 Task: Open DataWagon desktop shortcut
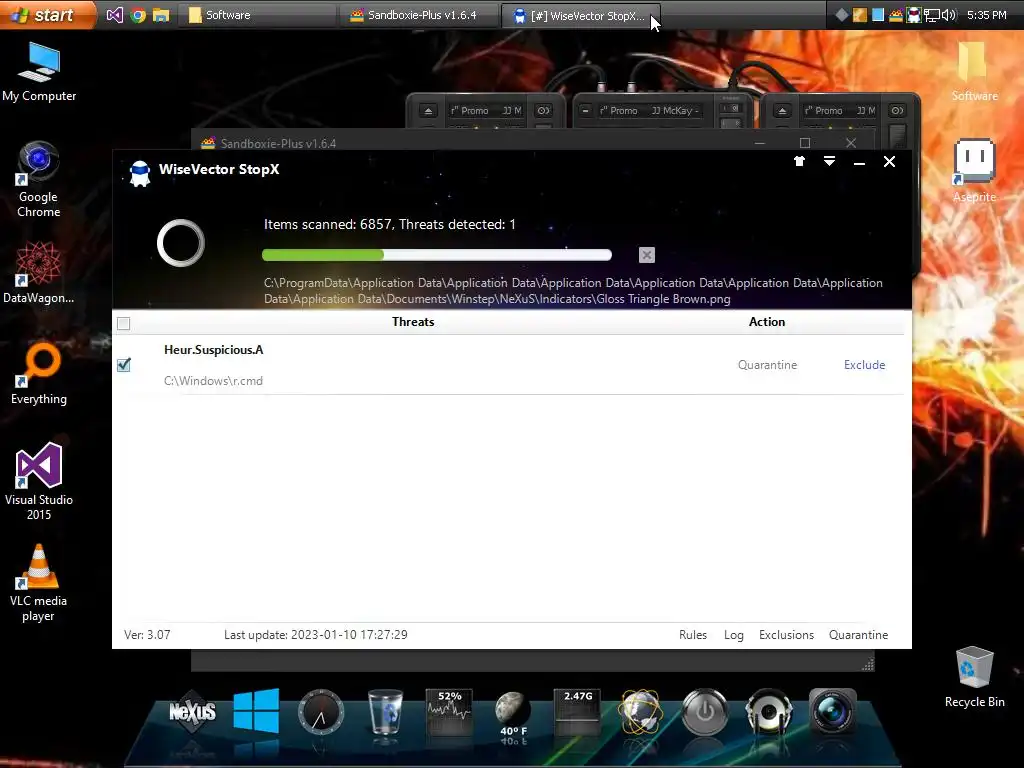click(x=39, y=273)
